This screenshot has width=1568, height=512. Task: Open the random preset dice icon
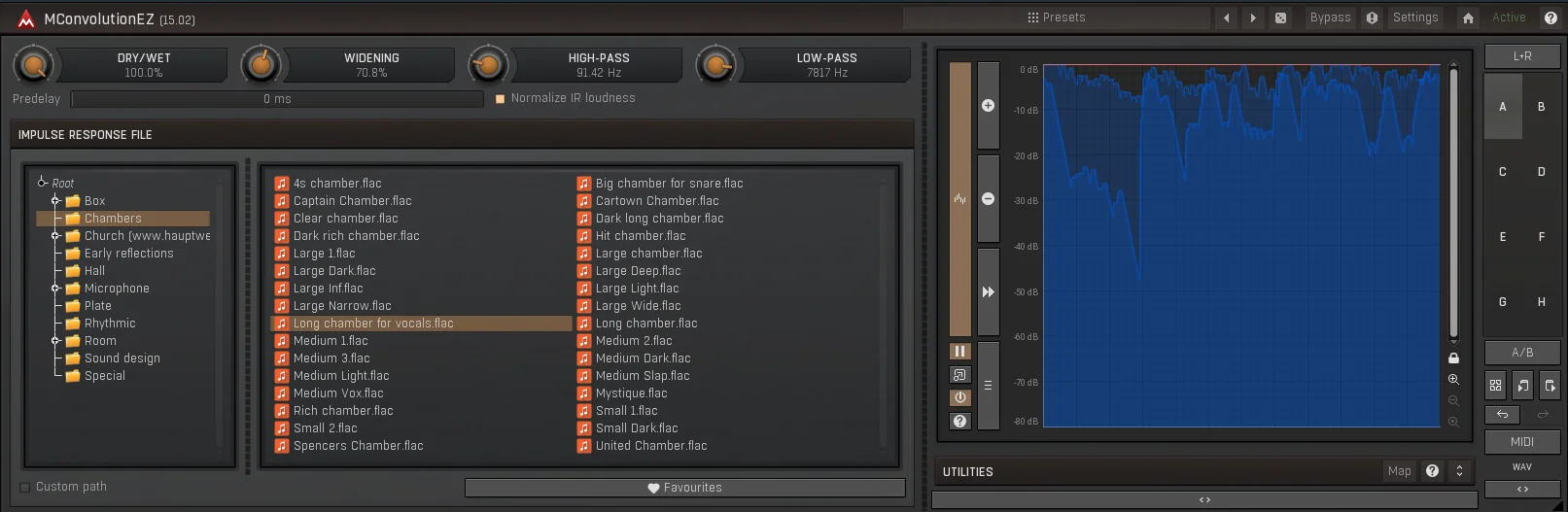coord(1280,17)
